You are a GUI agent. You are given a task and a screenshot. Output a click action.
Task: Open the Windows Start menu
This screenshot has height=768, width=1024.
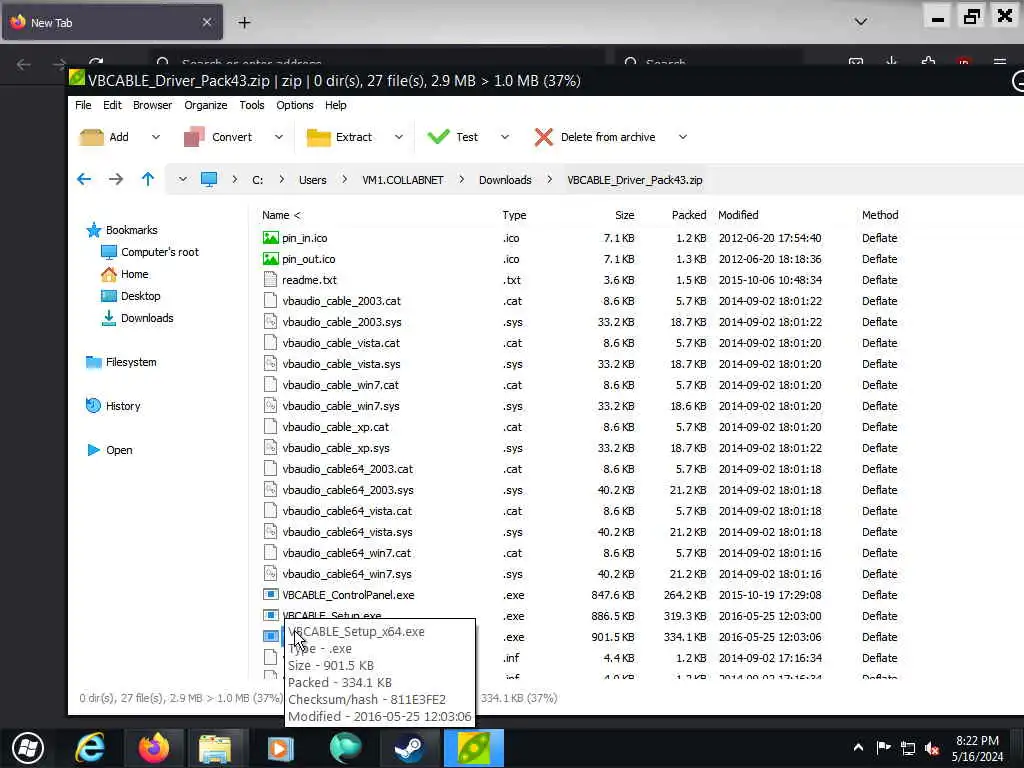click(27, 748)
